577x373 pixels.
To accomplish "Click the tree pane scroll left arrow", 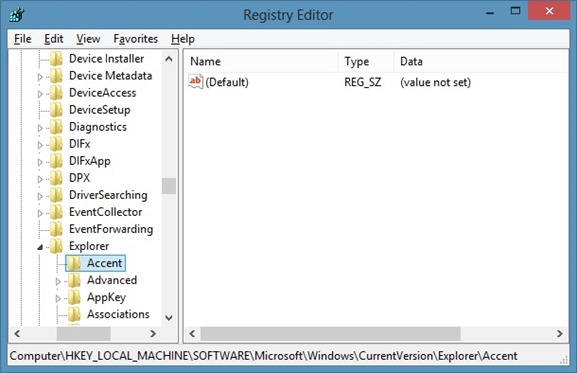I will pyautogui.click(x=17, y=334).
